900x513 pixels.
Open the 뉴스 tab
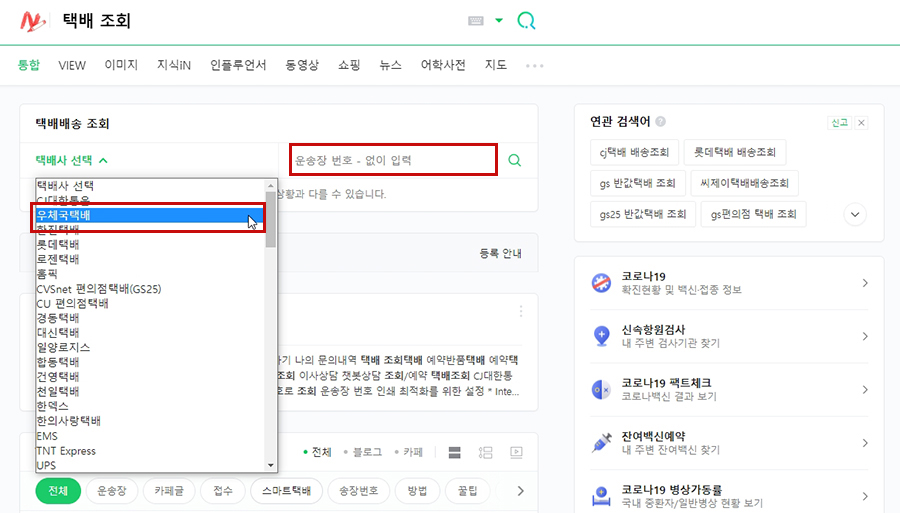point(390,65)
